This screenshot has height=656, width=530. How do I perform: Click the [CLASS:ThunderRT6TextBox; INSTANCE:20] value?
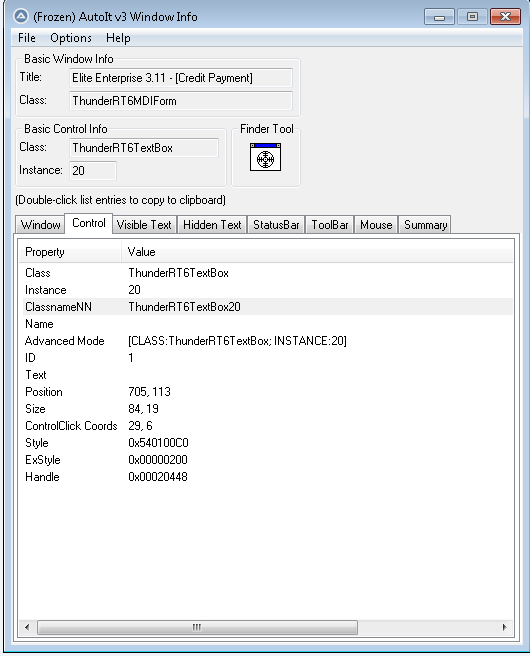click(237, 341)
